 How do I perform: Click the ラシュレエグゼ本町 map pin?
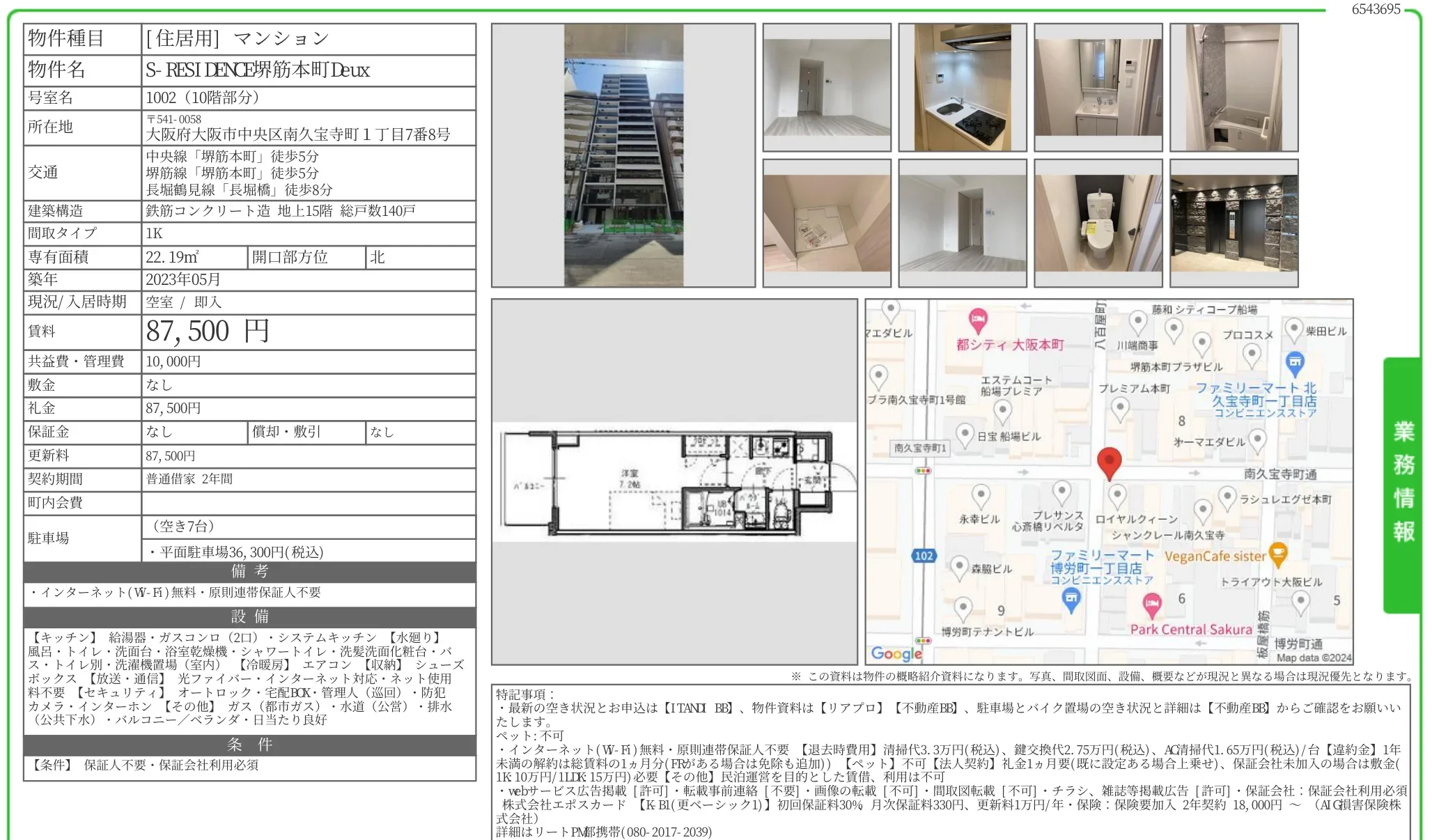tap(1227, 495)
